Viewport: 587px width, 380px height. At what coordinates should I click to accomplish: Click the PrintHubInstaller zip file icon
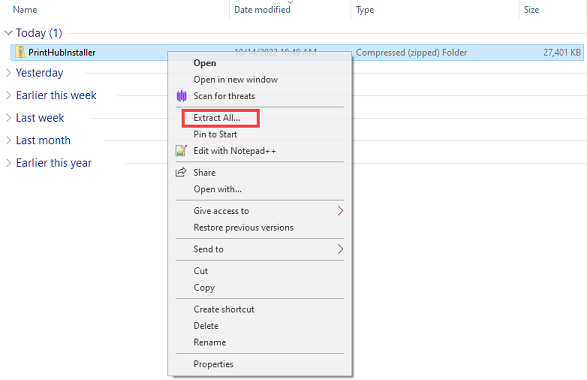[x=19, y=52]
